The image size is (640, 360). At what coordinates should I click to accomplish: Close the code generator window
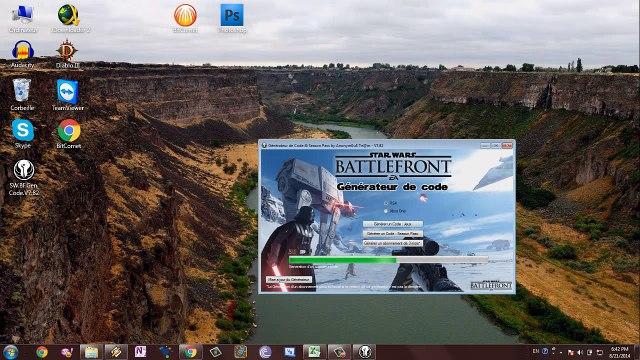click(507, 145)
